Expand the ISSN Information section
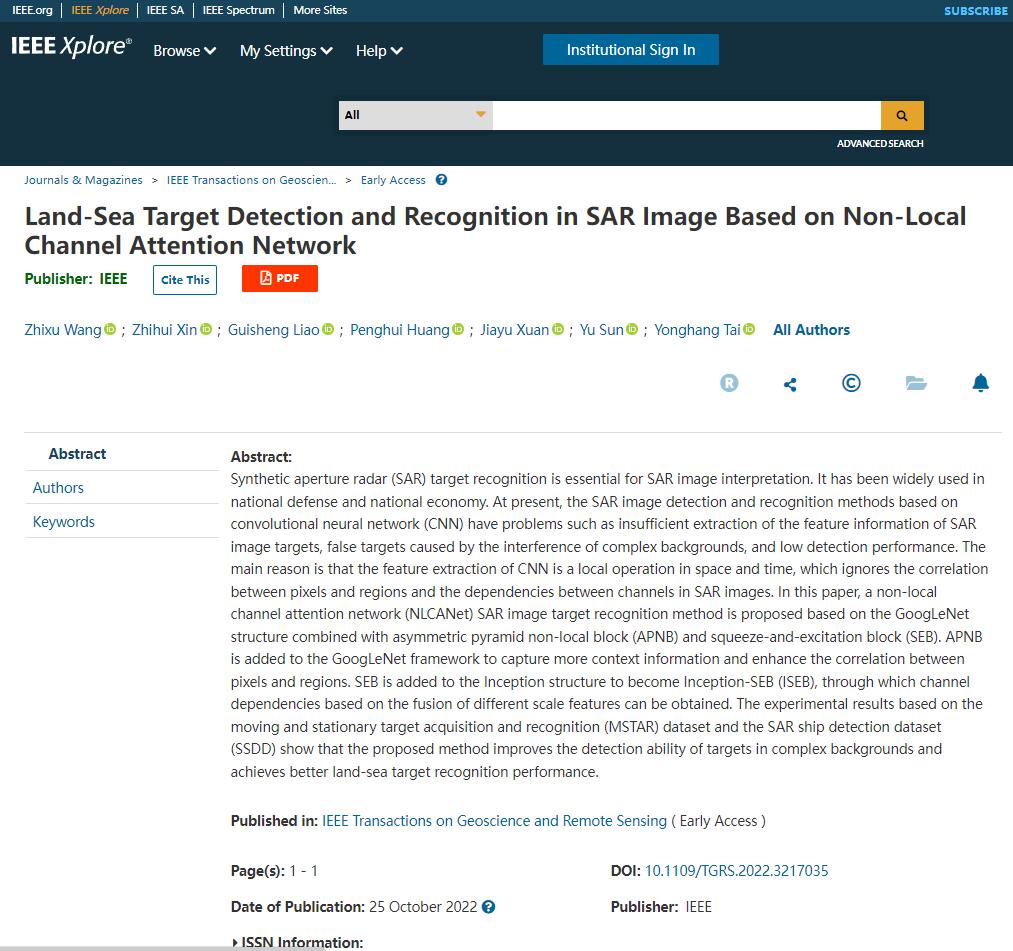 [297, 942]
